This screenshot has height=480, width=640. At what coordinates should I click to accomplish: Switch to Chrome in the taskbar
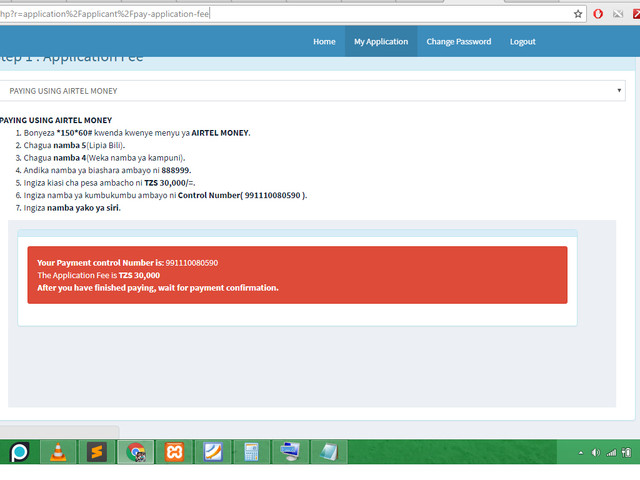click(135, 452)
